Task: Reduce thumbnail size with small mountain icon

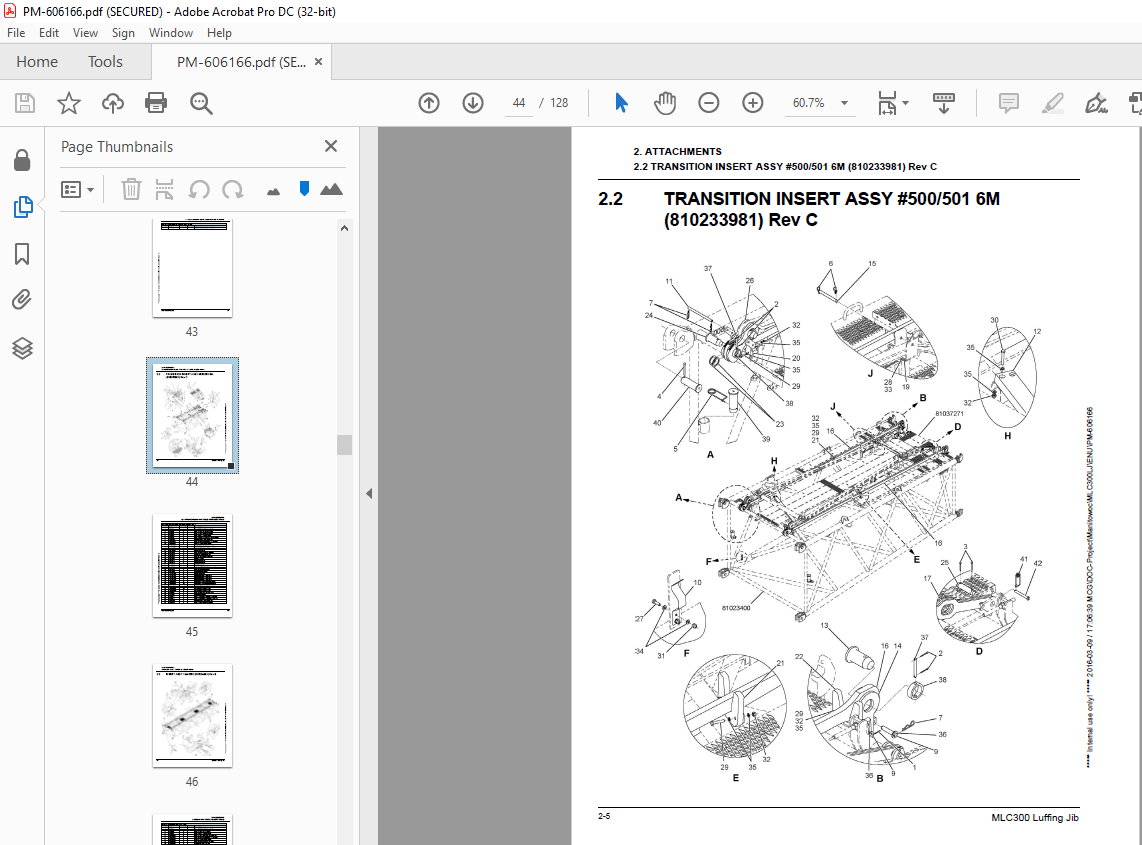Action: [x=273, y=192]
